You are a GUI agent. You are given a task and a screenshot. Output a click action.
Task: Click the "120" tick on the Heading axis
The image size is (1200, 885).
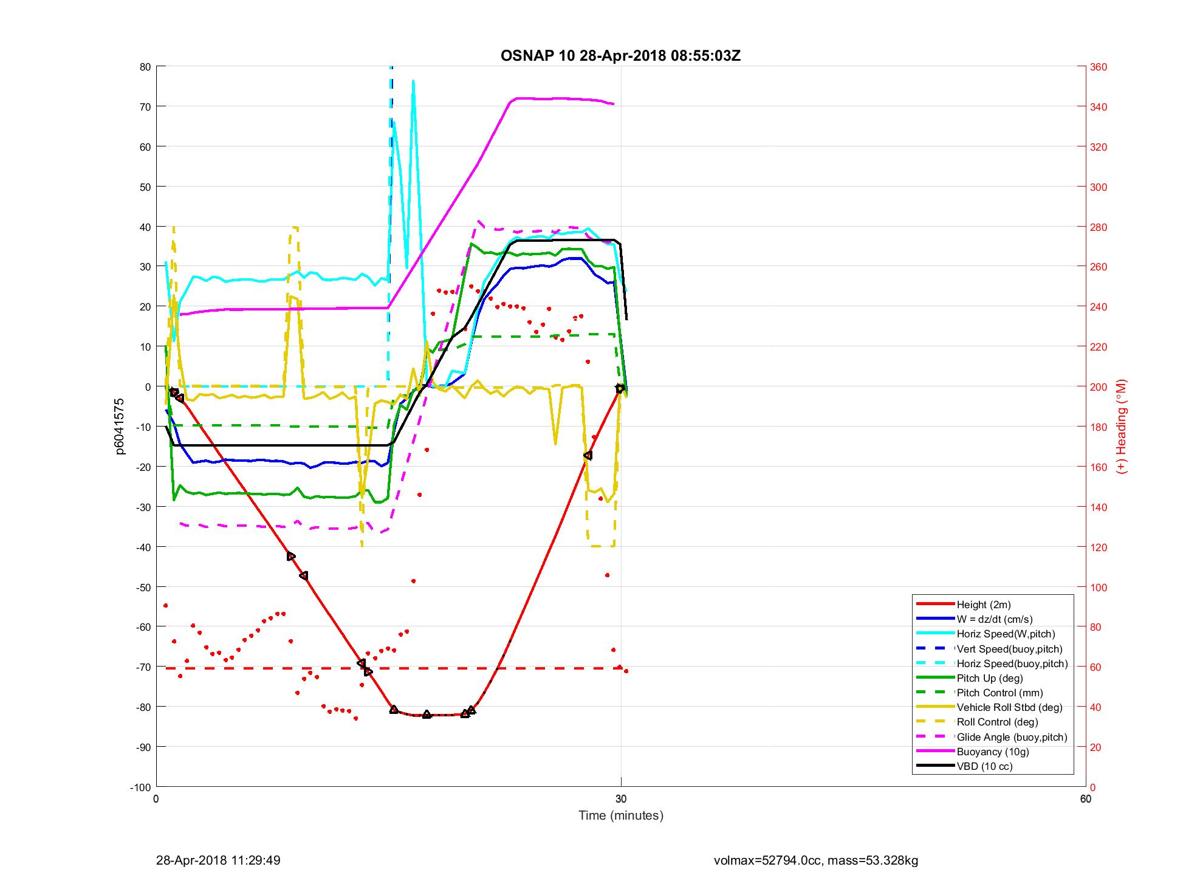click(1100, 547)
